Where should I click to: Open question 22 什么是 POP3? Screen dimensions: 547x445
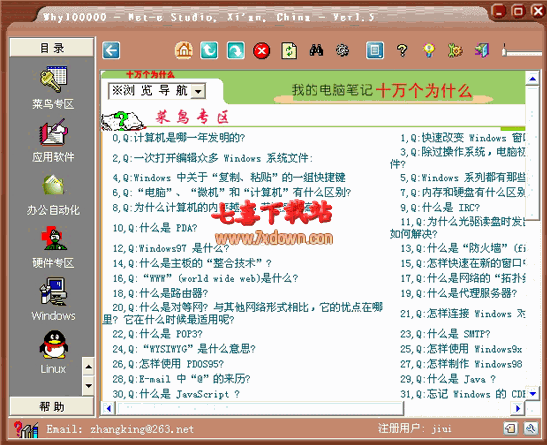(x=157, y=334)
